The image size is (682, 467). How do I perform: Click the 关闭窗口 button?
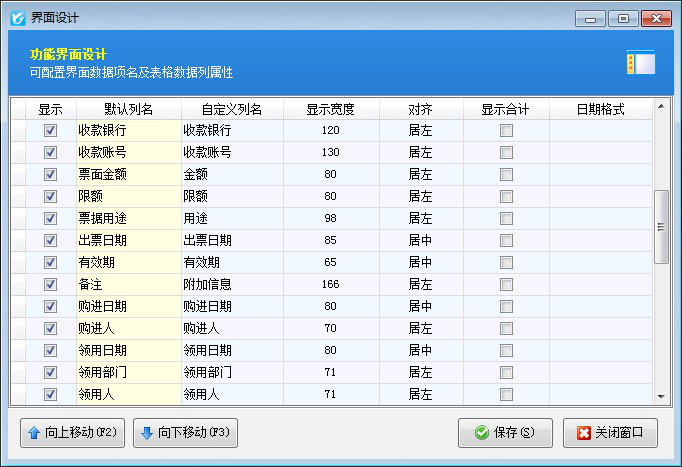(610, 433)
